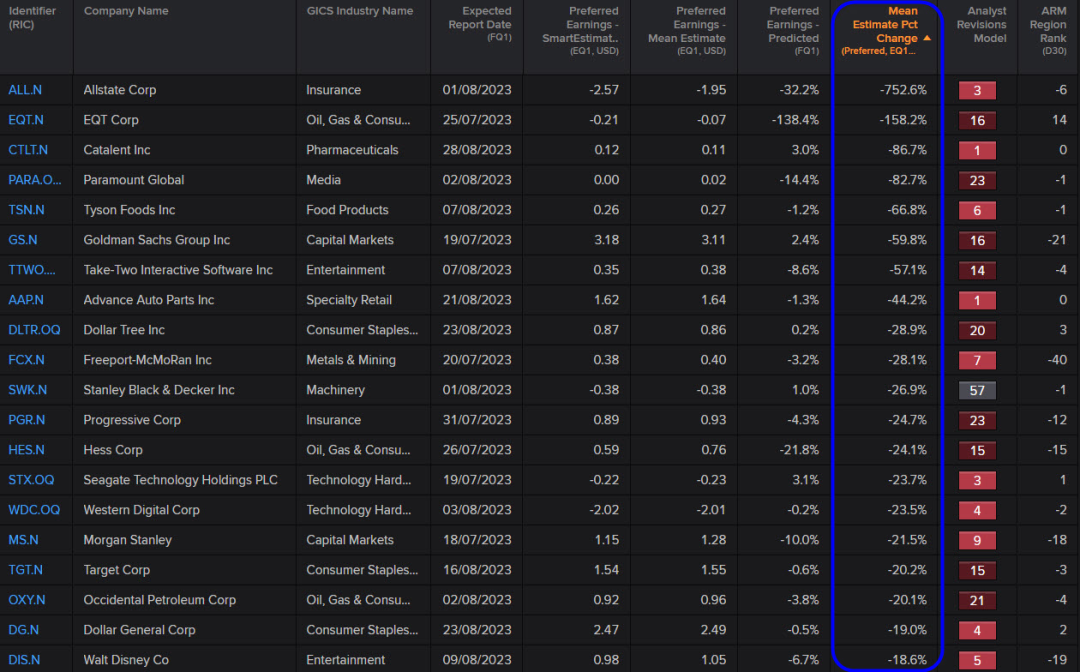This screenshot has height=672, width=1080.
Task: Click the Preferred Earnings - SmartEstimate header
Action: coord(580,30)
